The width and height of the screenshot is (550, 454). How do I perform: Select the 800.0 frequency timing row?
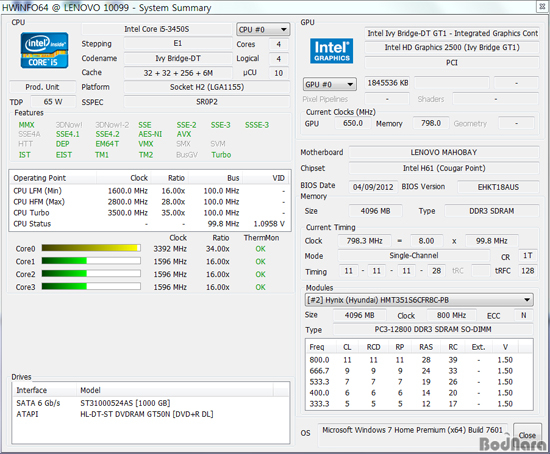pyautogui.click(x=420, y=360)
